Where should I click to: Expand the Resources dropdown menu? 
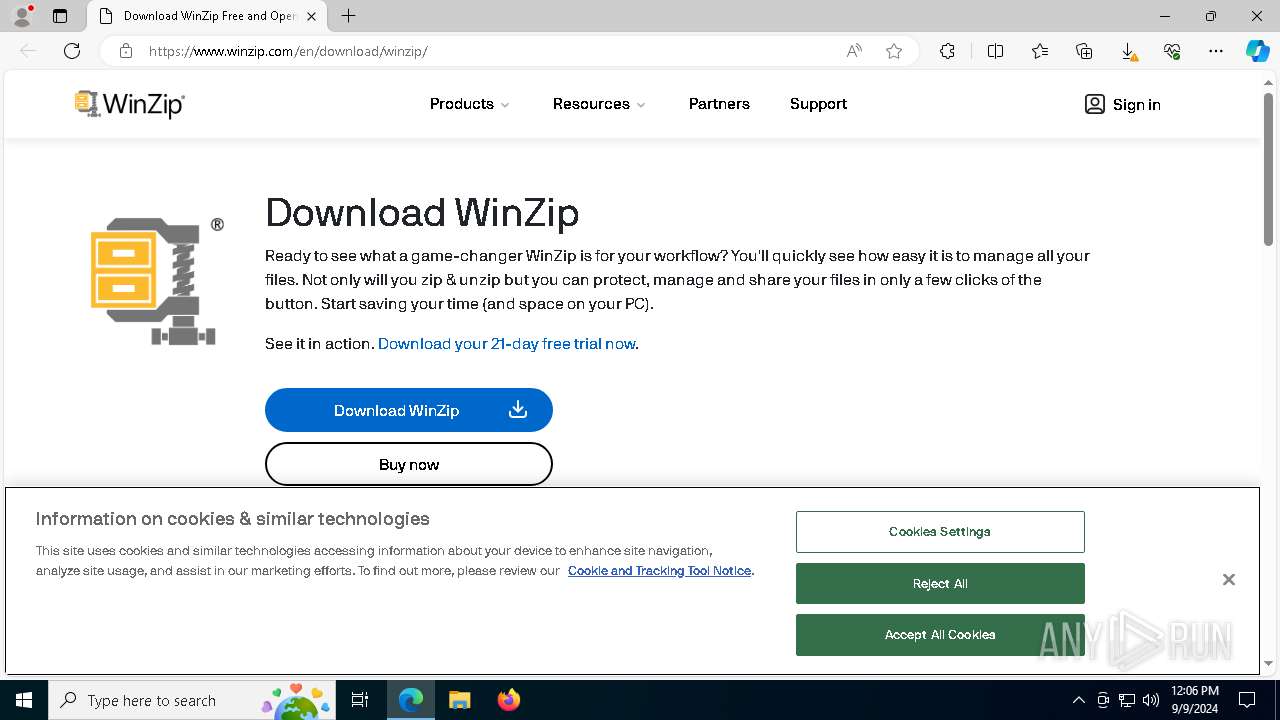pos(599,104)
